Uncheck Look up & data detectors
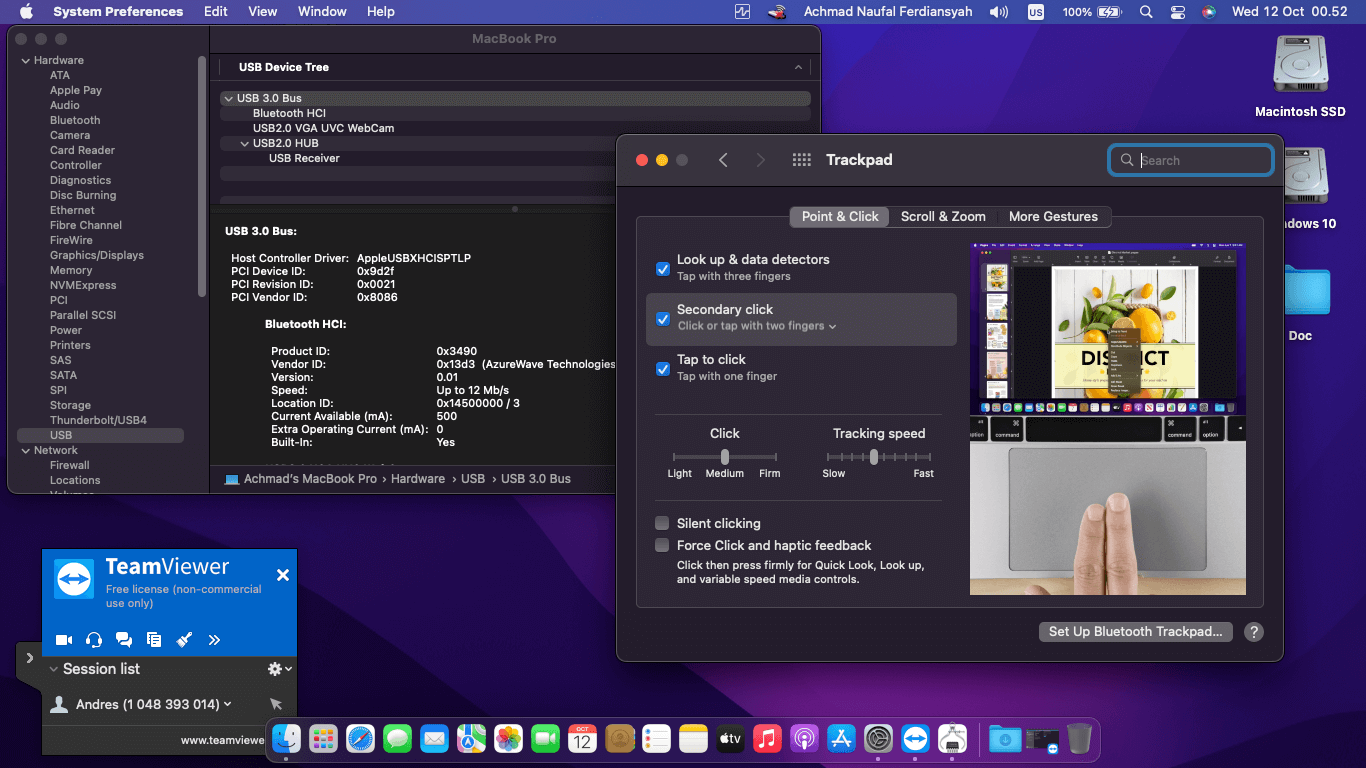 (x=662, y=269)
